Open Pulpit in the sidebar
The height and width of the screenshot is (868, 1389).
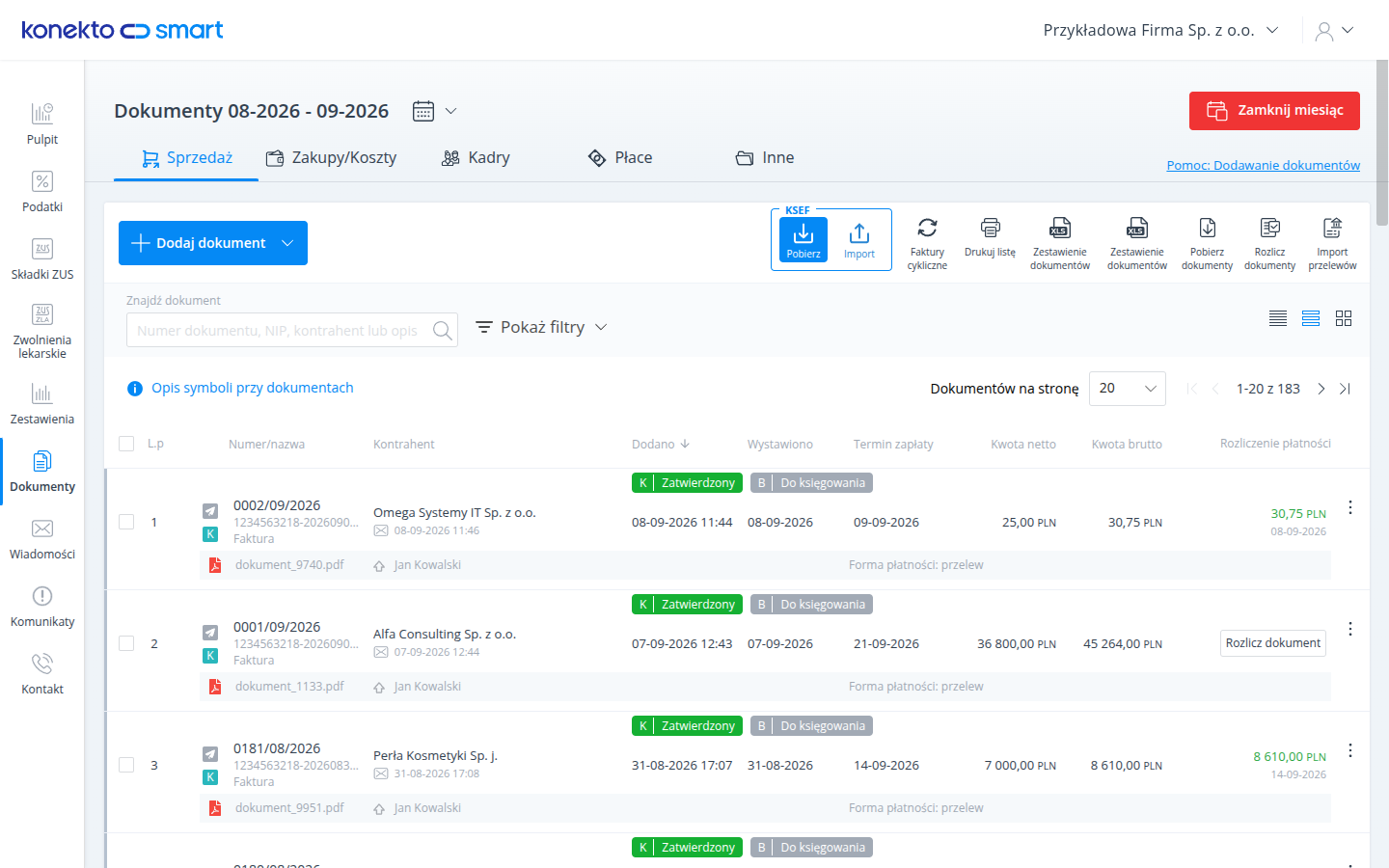[x=42, y=124]
